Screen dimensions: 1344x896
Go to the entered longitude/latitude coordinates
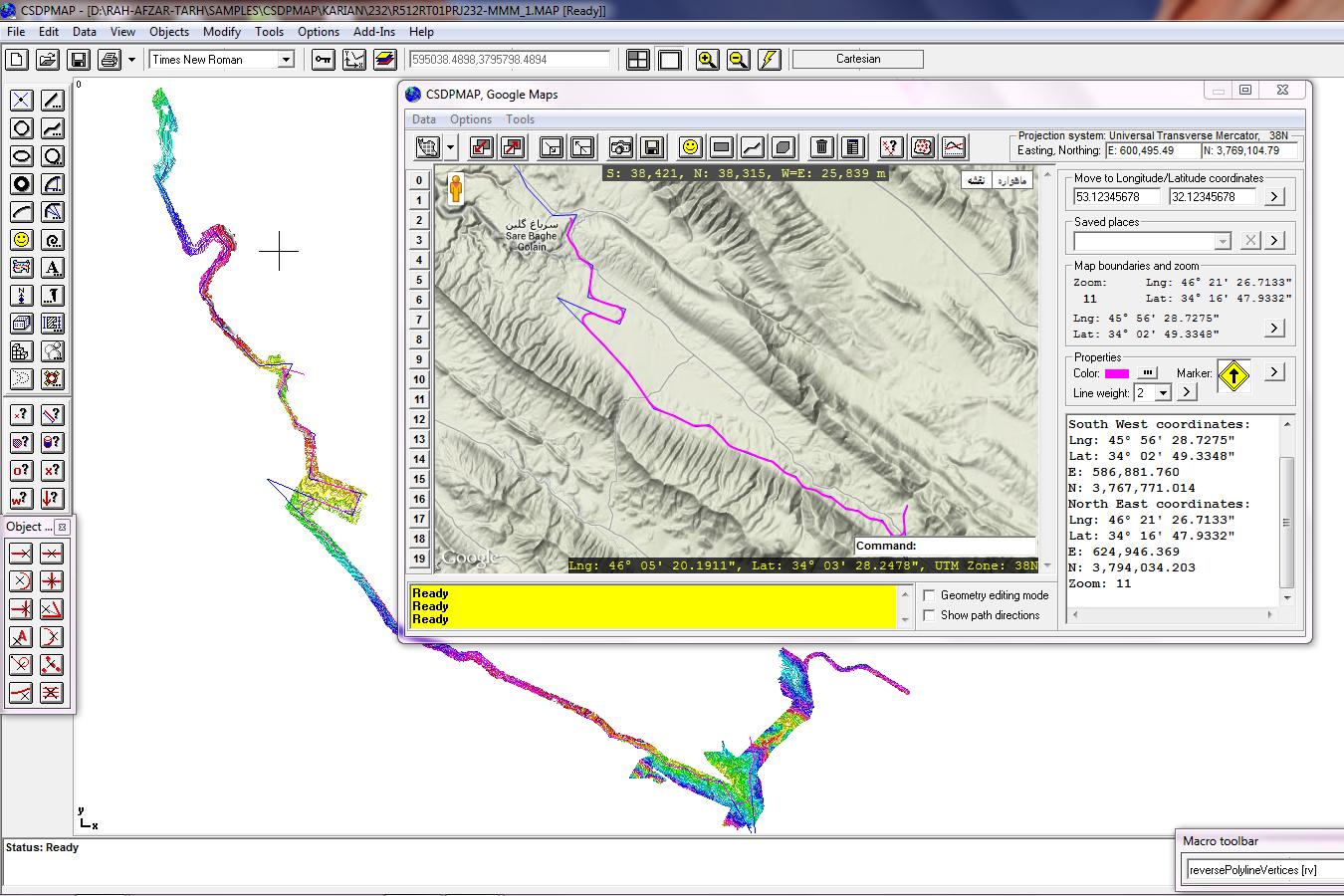click(x=1274, y=197)
